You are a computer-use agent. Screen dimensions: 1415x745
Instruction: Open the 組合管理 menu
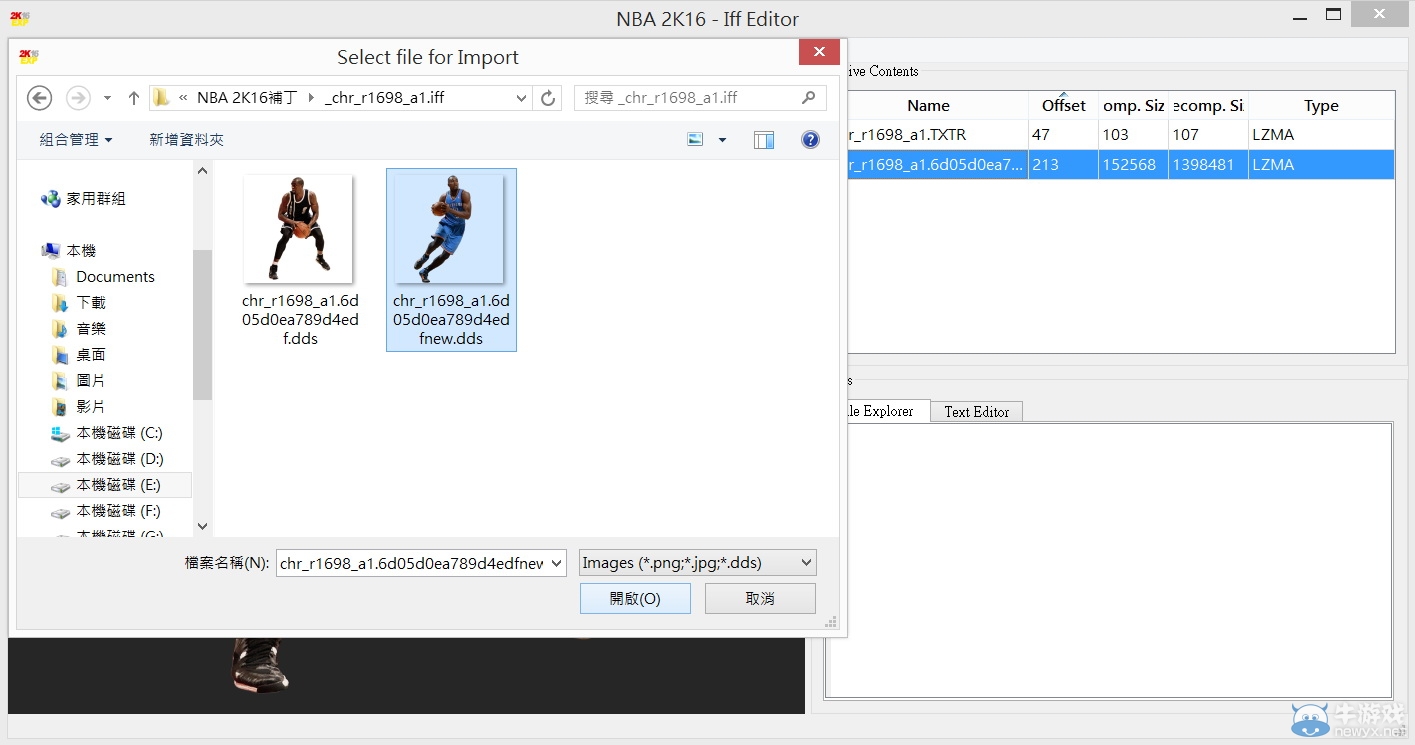[x=75, y=140]
